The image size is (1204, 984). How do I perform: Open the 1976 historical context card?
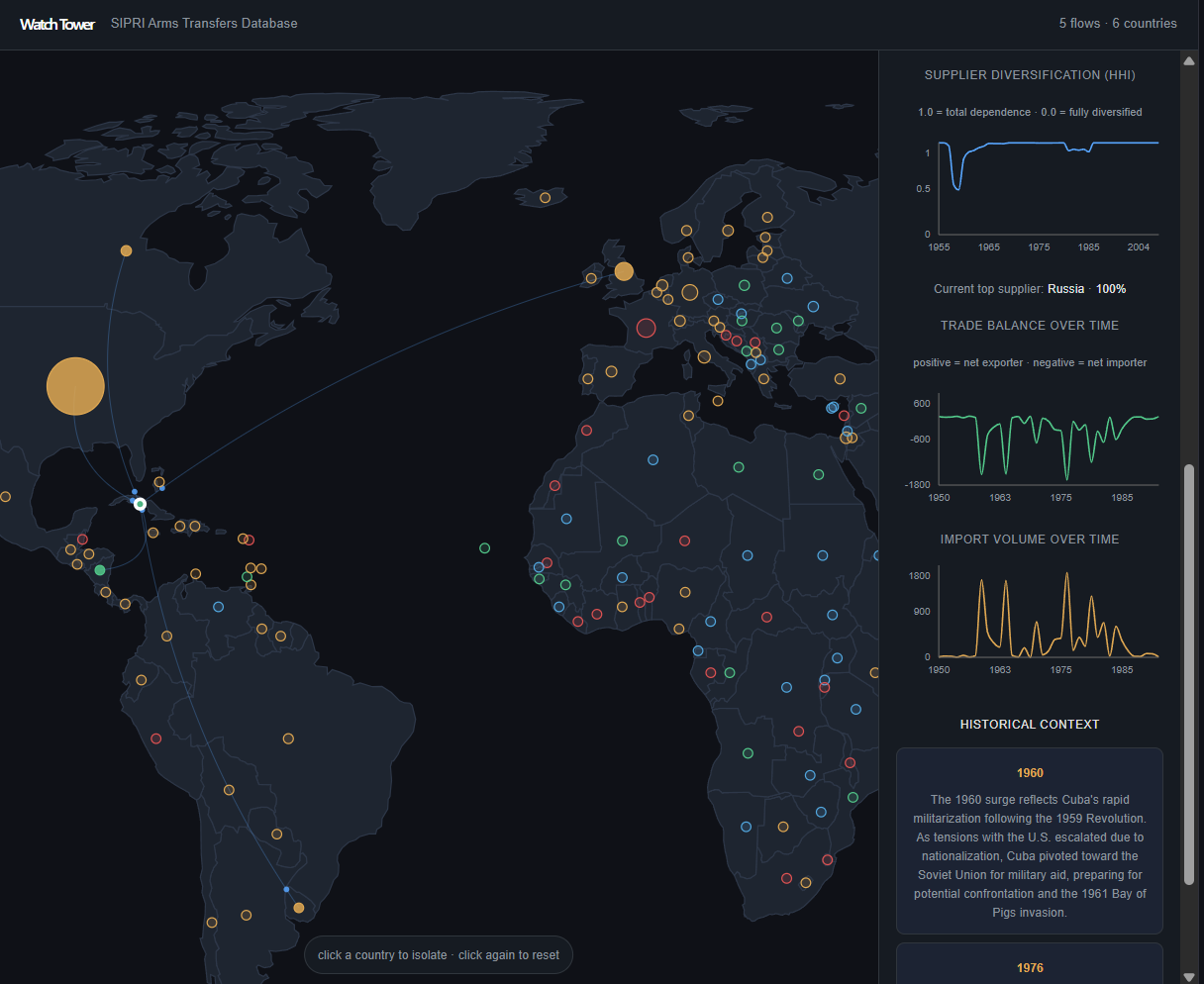coord(1030,963)
